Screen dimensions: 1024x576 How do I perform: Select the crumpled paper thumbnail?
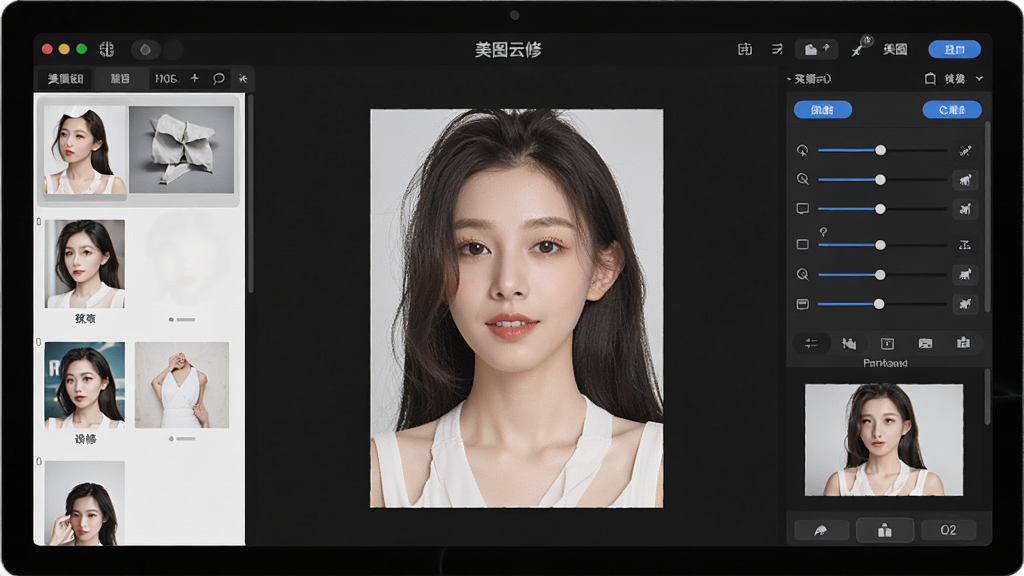point(182,150)
